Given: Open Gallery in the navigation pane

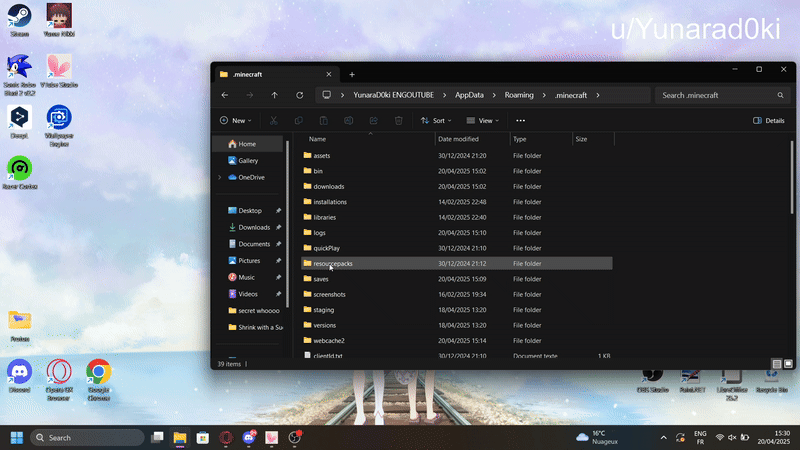Looking at the screenshot, I should [247, 160].
